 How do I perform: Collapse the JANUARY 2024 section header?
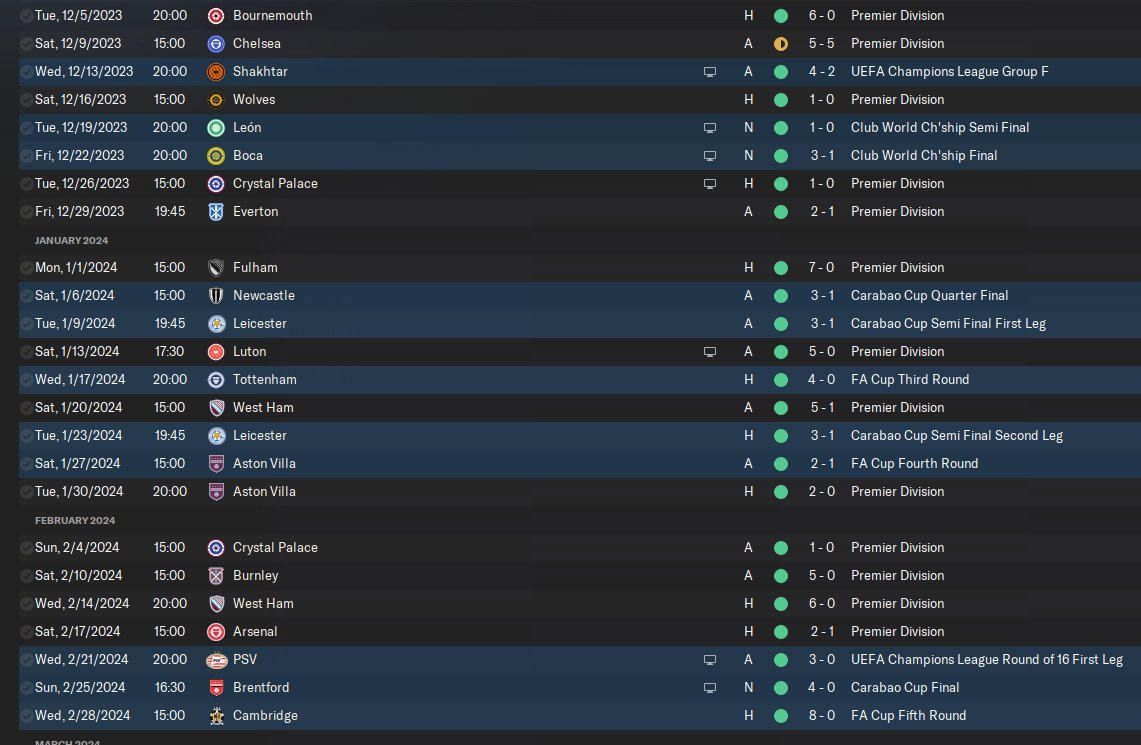(71, 240)
